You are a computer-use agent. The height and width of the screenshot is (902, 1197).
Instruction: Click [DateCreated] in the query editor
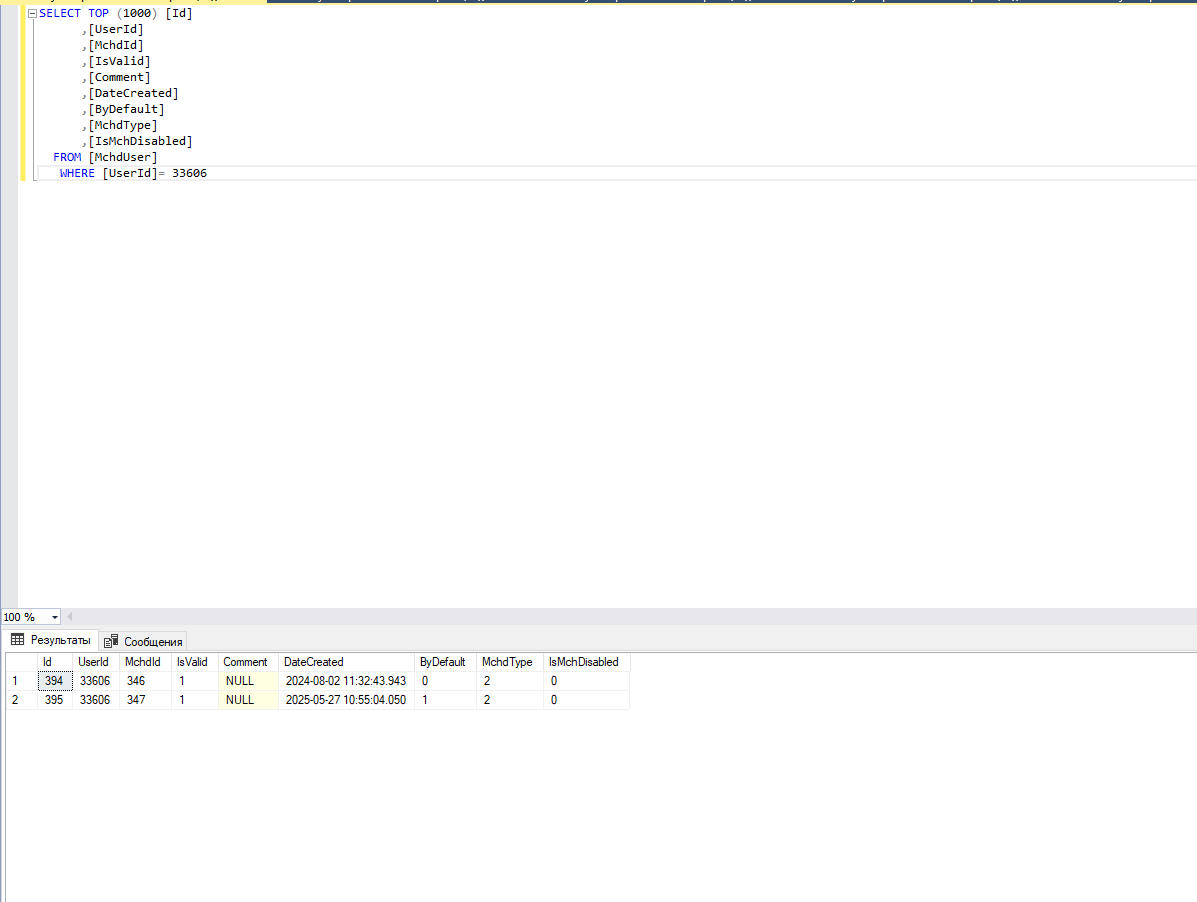134,93
